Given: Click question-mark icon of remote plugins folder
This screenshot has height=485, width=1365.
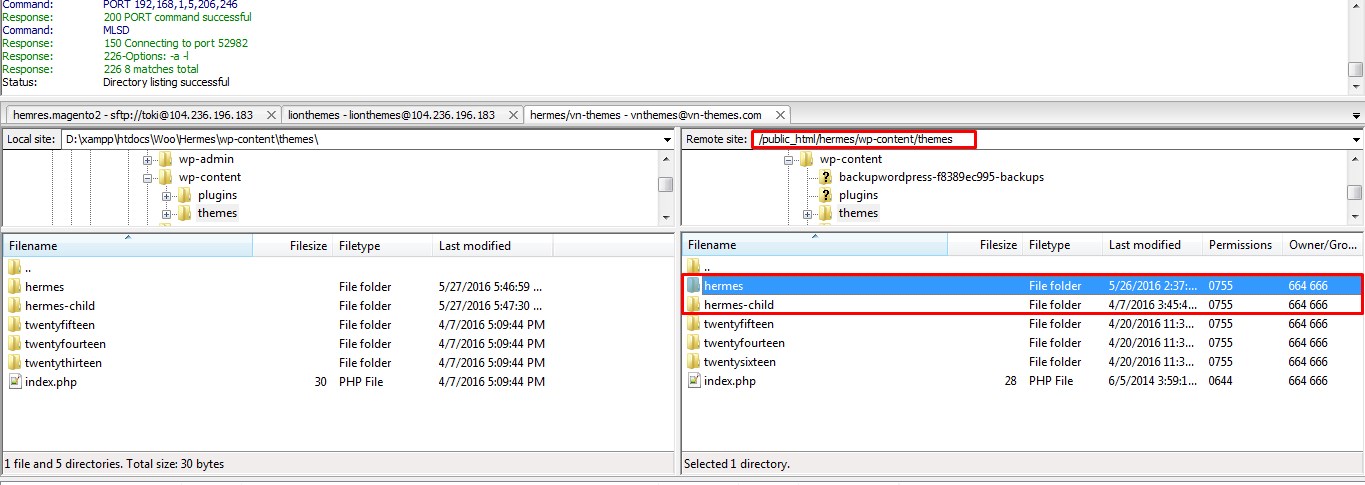Looking at the screenshot, I should click(826, 195).
